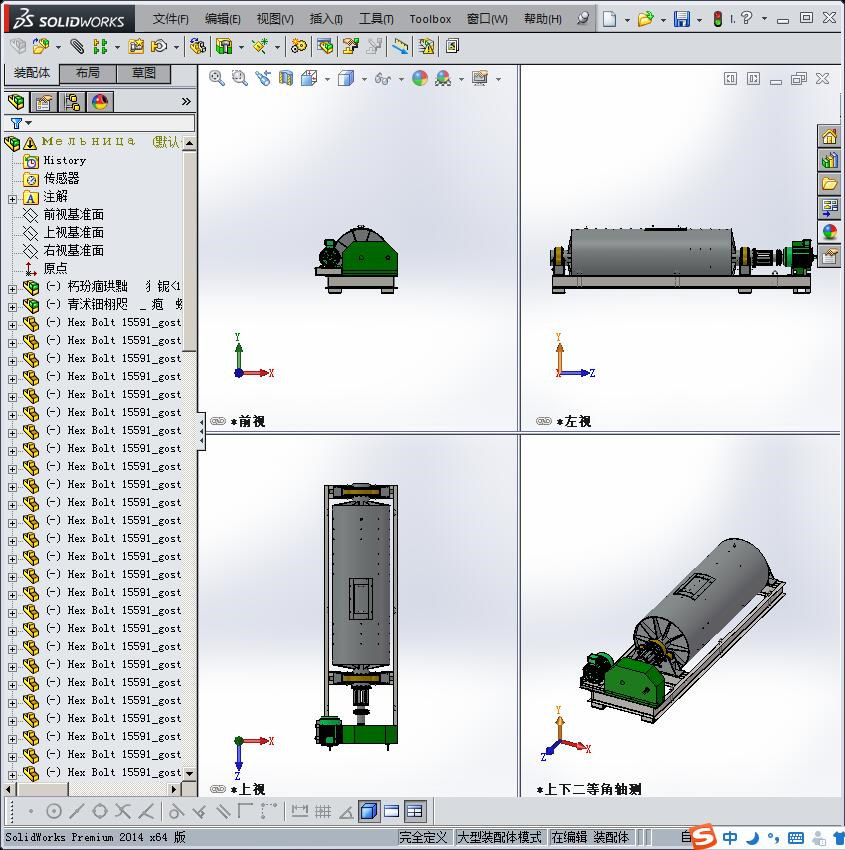This screenshot has width=845, height=850.
Task: Click the New document icon
Action: [610, 19]
